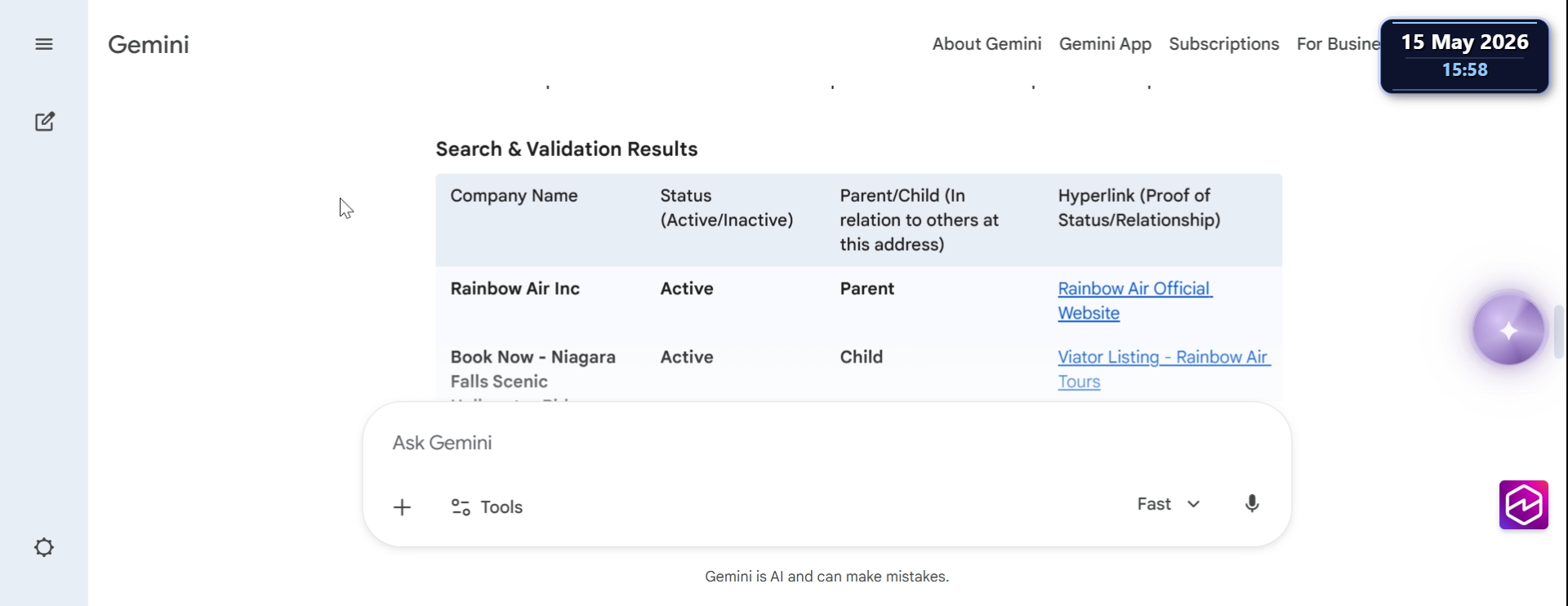Open the Tools sliders icon
Viewport: 1568px width, 606px height.
(x=461, y=507)
